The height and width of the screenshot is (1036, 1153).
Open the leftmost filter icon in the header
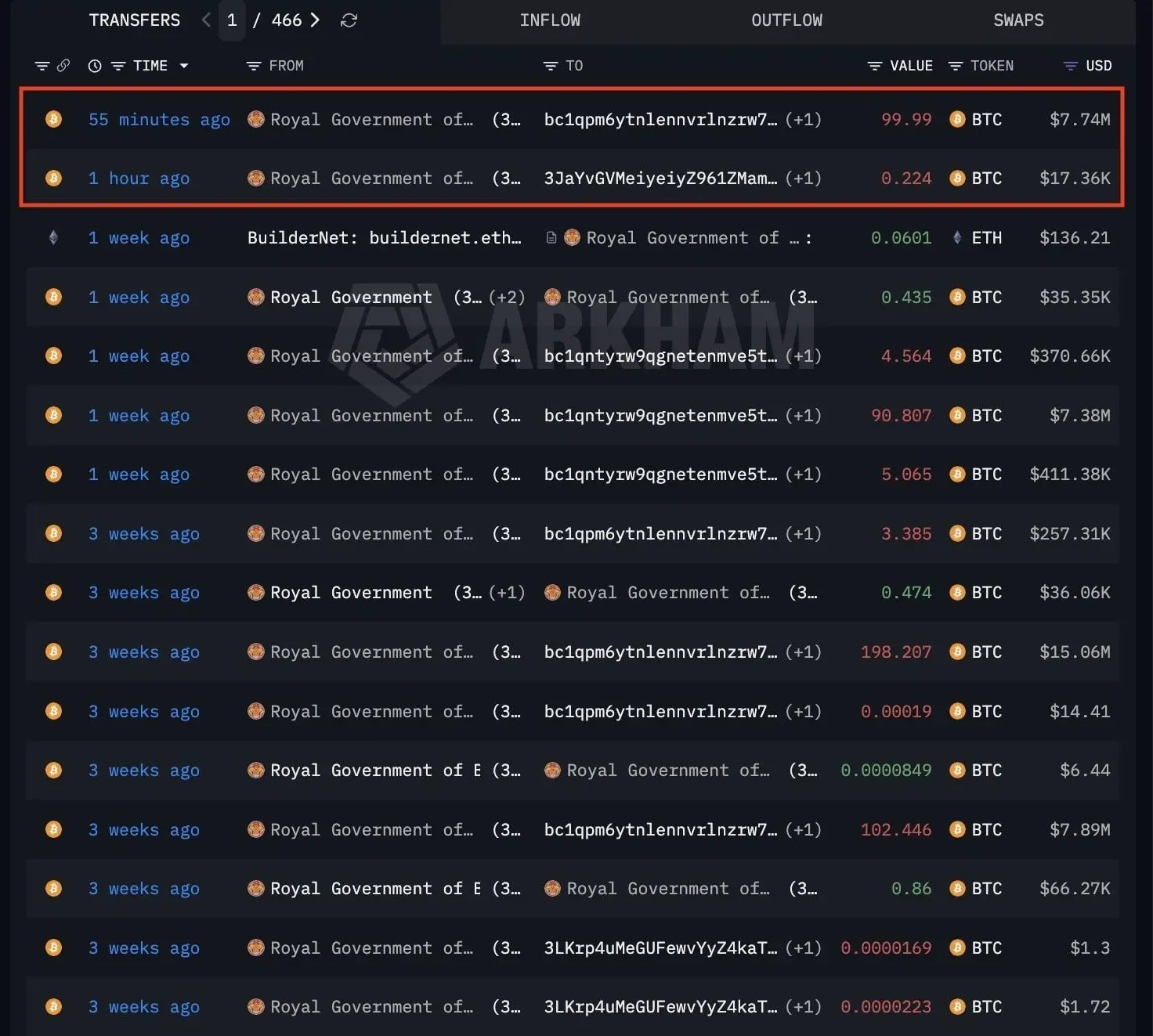[42, 66]
